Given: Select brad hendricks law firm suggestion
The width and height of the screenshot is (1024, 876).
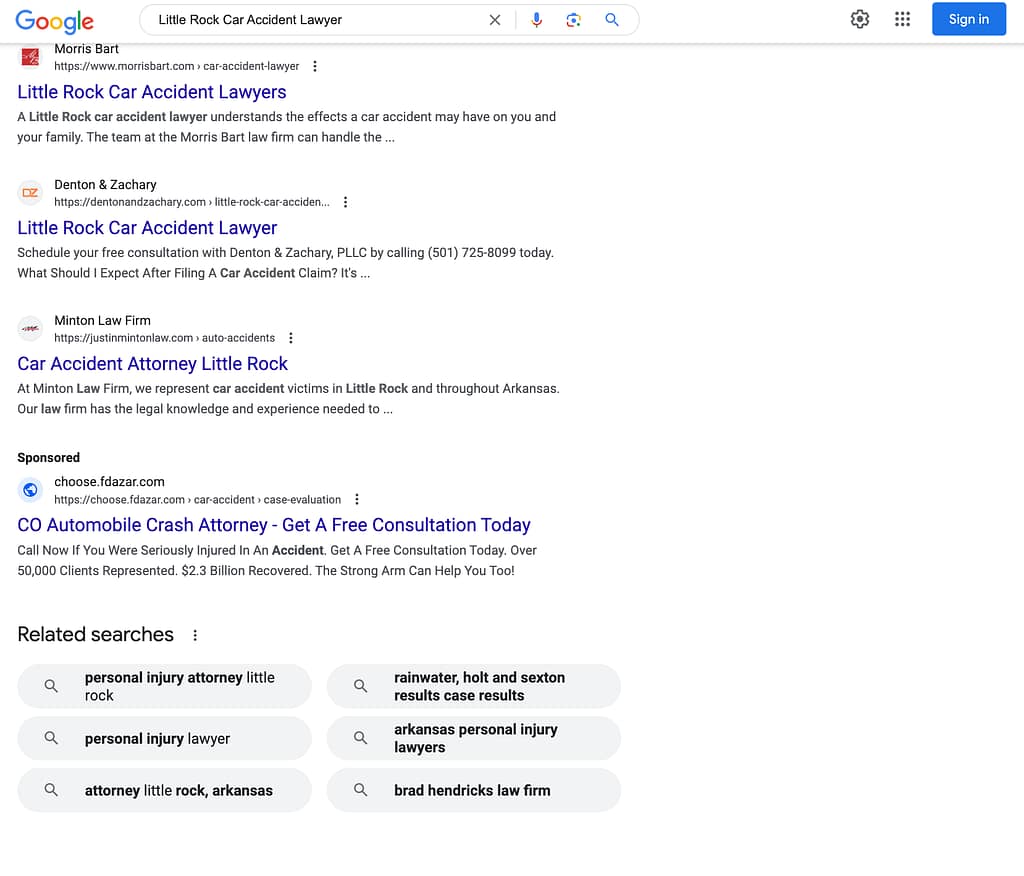Looking at the screenshot, I should (x=473, y=790).
